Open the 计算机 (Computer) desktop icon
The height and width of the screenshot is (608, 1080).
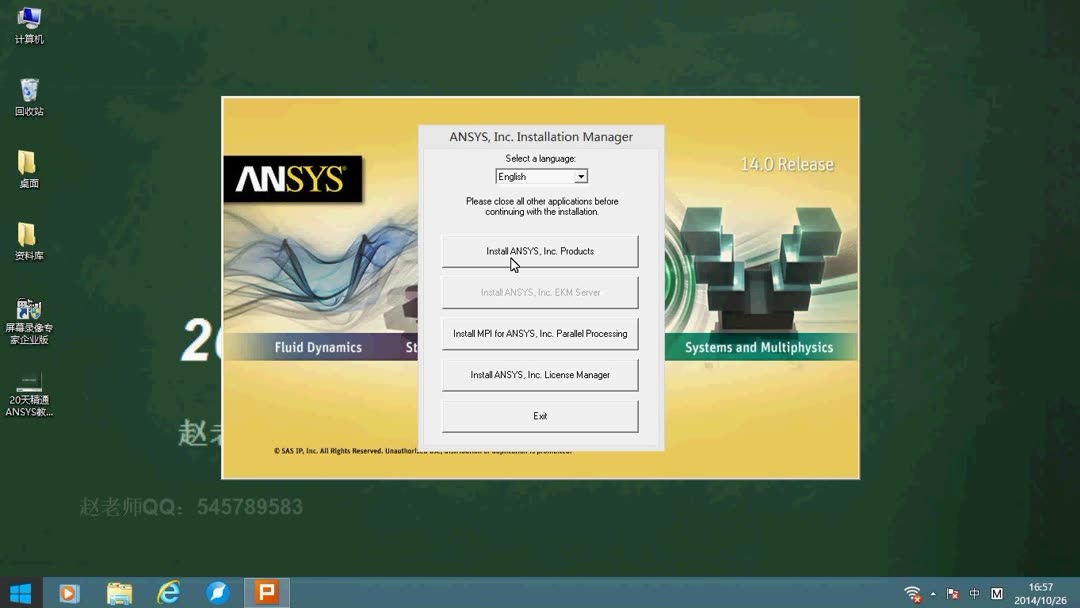coord(28,20)
